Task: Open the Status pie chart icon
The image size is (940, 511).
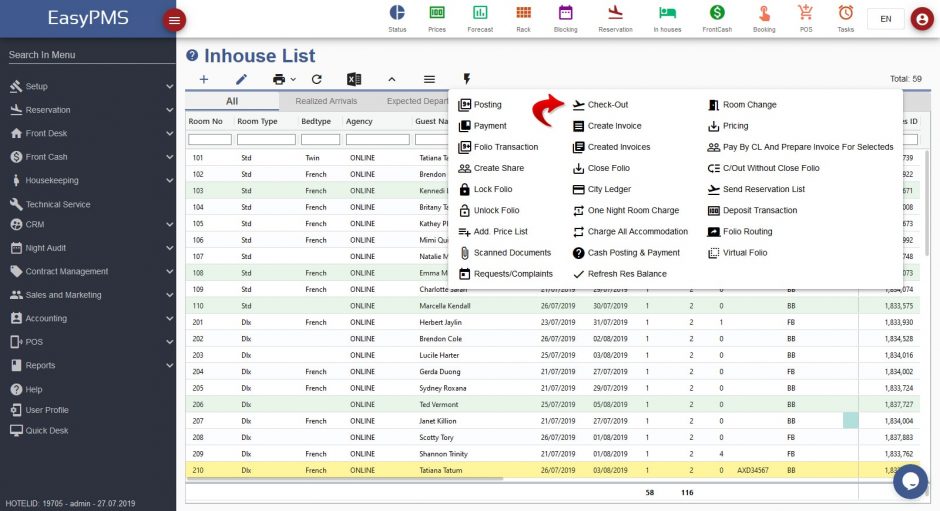Action: pos(397,13)
